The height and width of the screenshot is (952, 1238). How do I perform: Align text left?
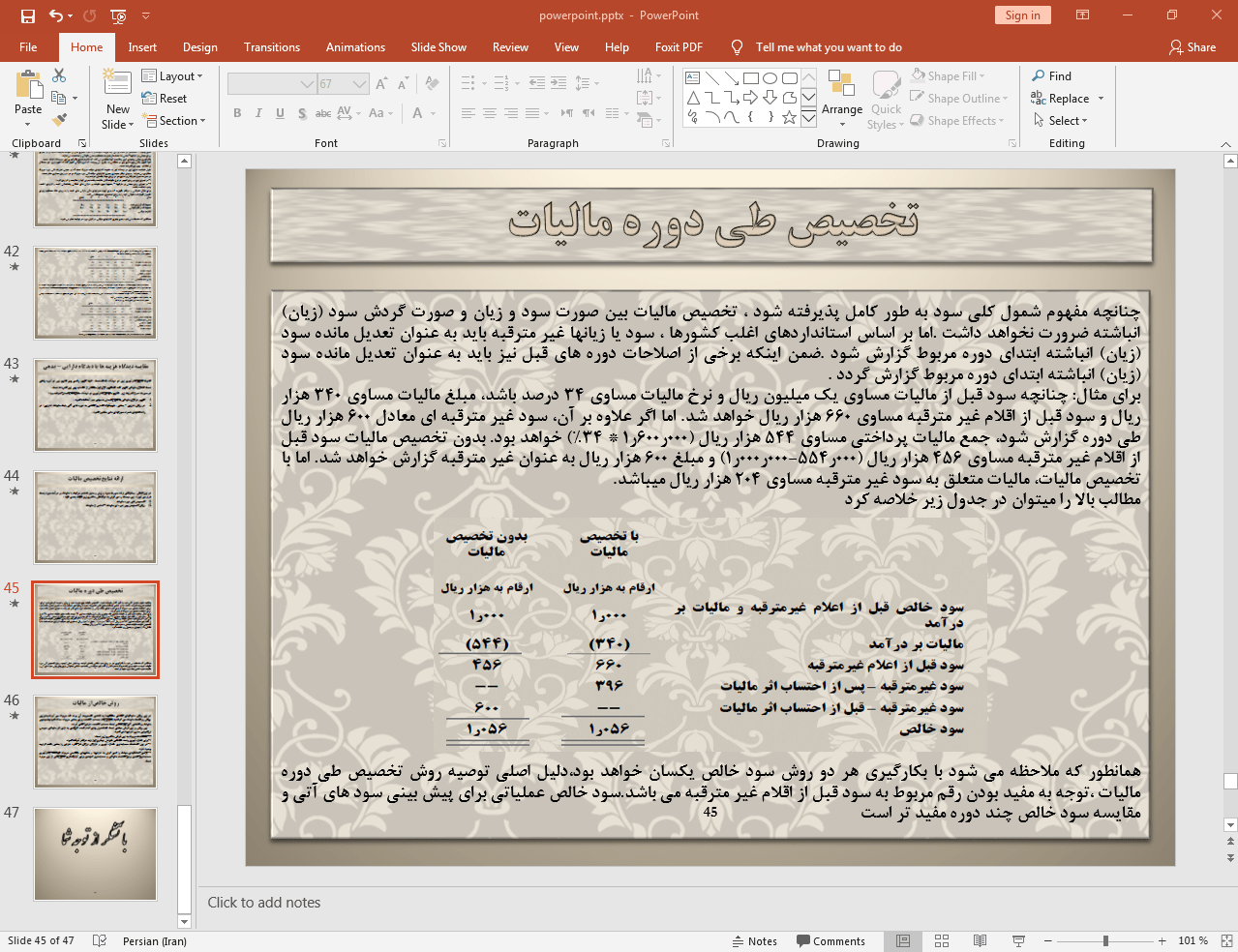pos(468,113)
